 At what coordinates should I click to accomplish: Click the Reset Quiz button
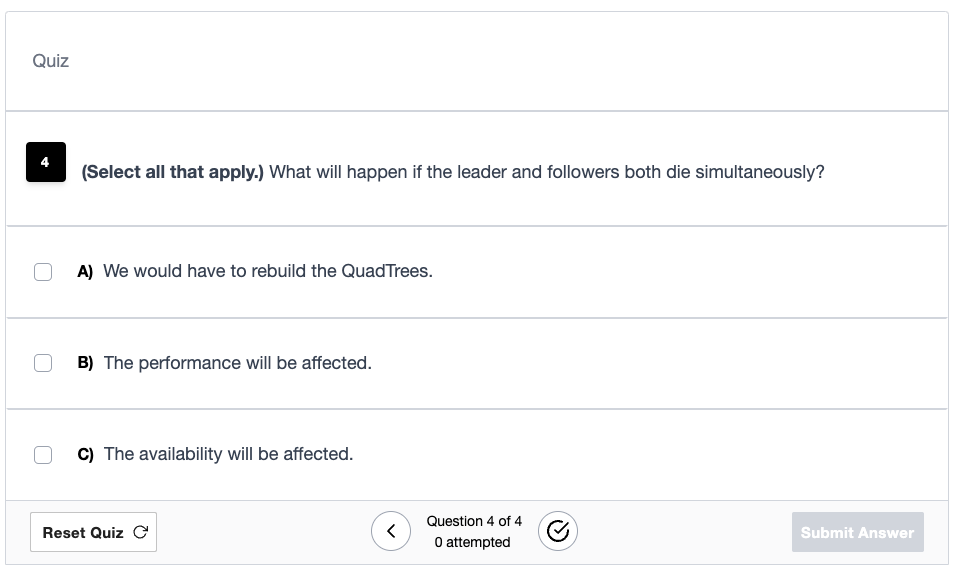93,532
